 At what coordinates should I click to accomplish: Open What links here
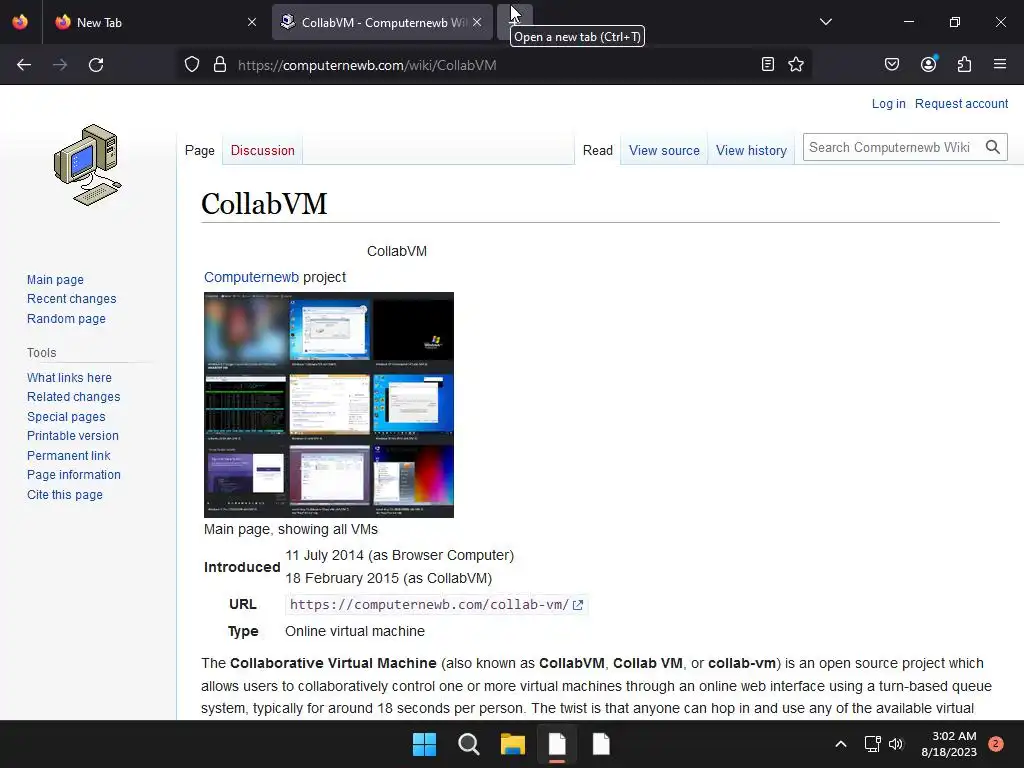pyautogui.click(x=69, y=377)
